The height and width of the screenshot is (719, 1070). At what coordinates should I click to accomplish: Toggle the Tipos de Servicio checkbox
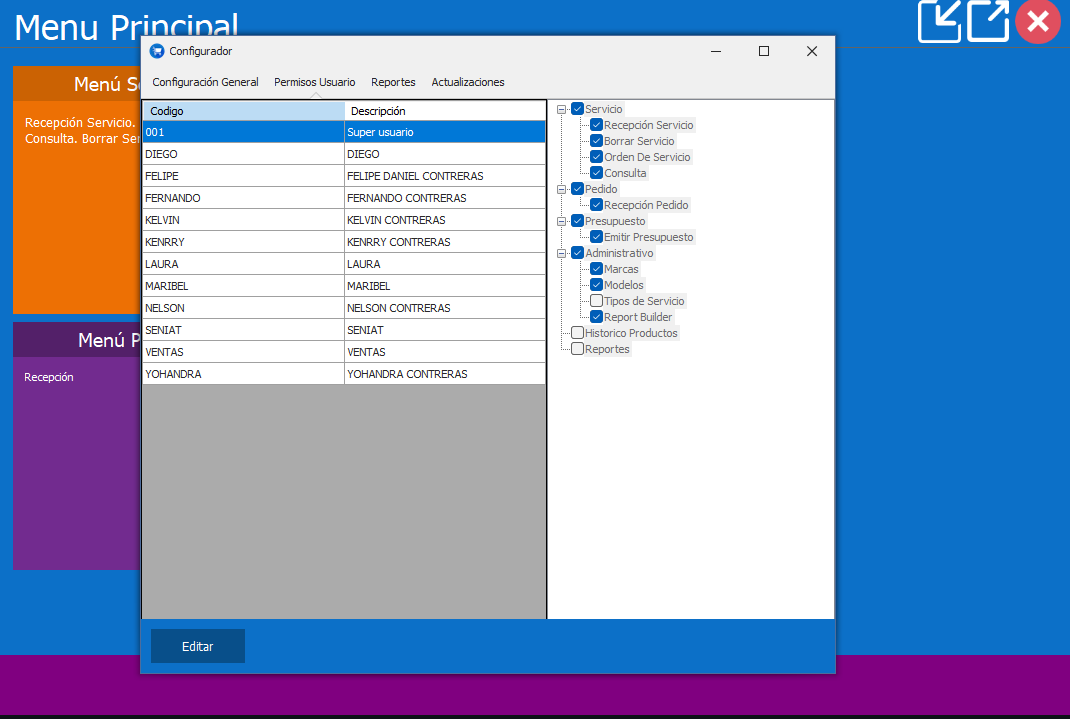[x=596, y=301]
